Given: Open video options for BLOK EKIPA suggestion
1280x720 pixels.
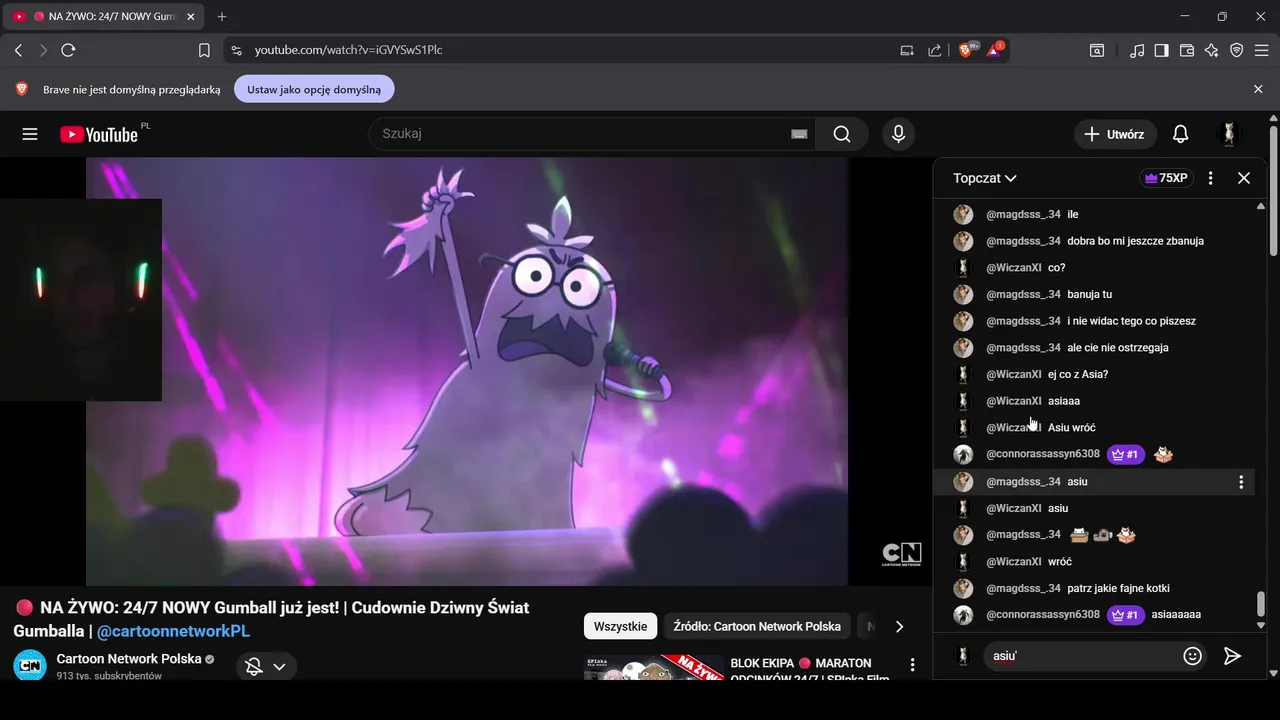Looking at the screenshot, I should (912, 664).
